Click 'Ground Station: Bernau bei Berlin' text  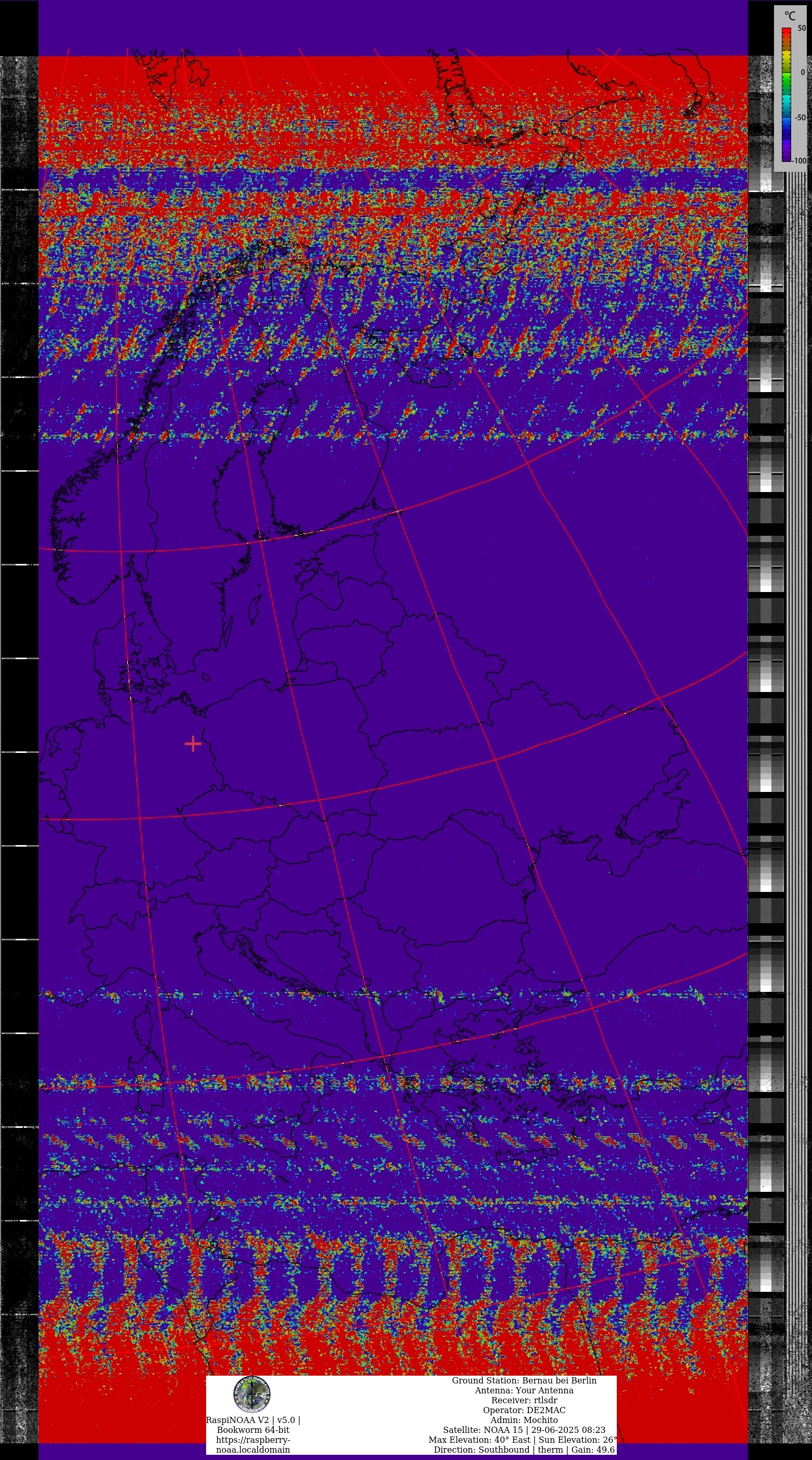tap(524, 1381)
